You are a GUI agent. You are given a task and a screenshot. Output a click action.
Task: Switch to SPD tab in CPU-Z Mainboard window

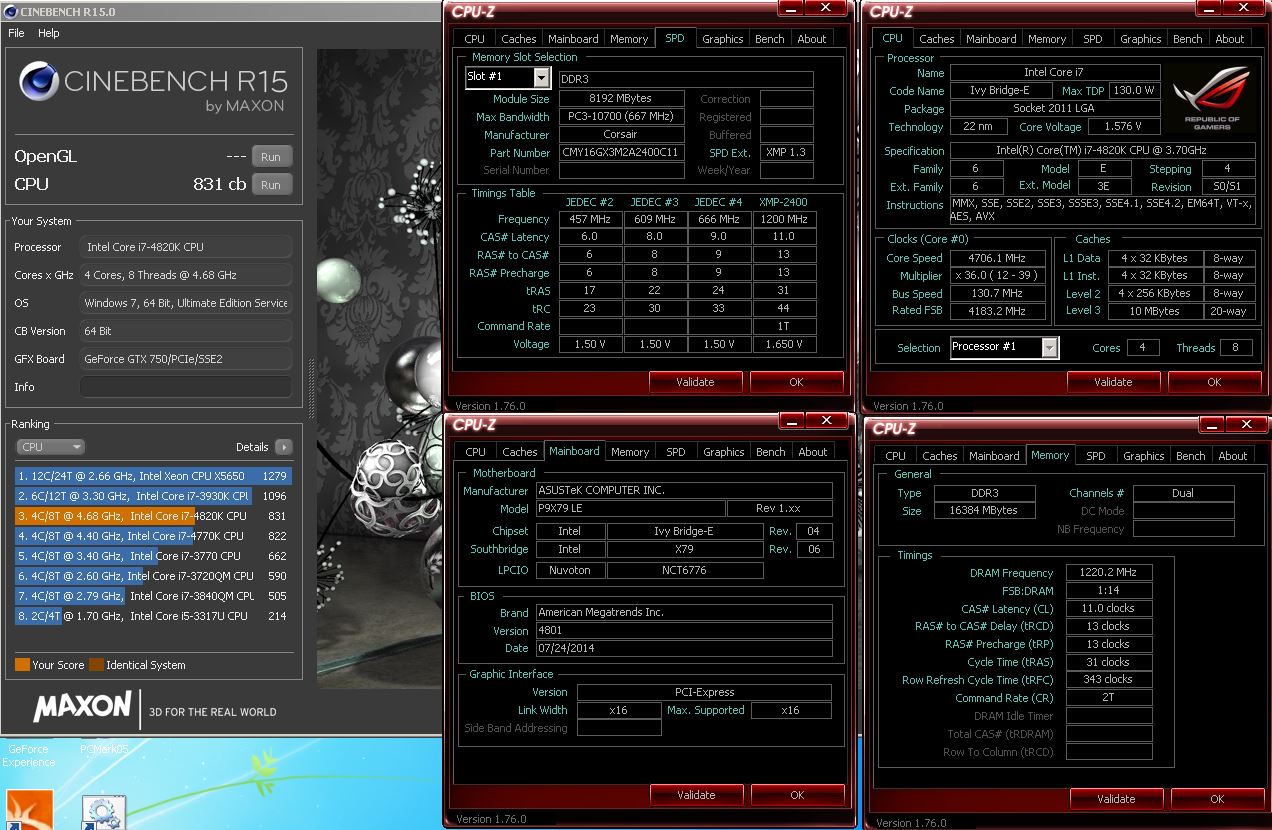pyautogui.click(x=676, y=452)
